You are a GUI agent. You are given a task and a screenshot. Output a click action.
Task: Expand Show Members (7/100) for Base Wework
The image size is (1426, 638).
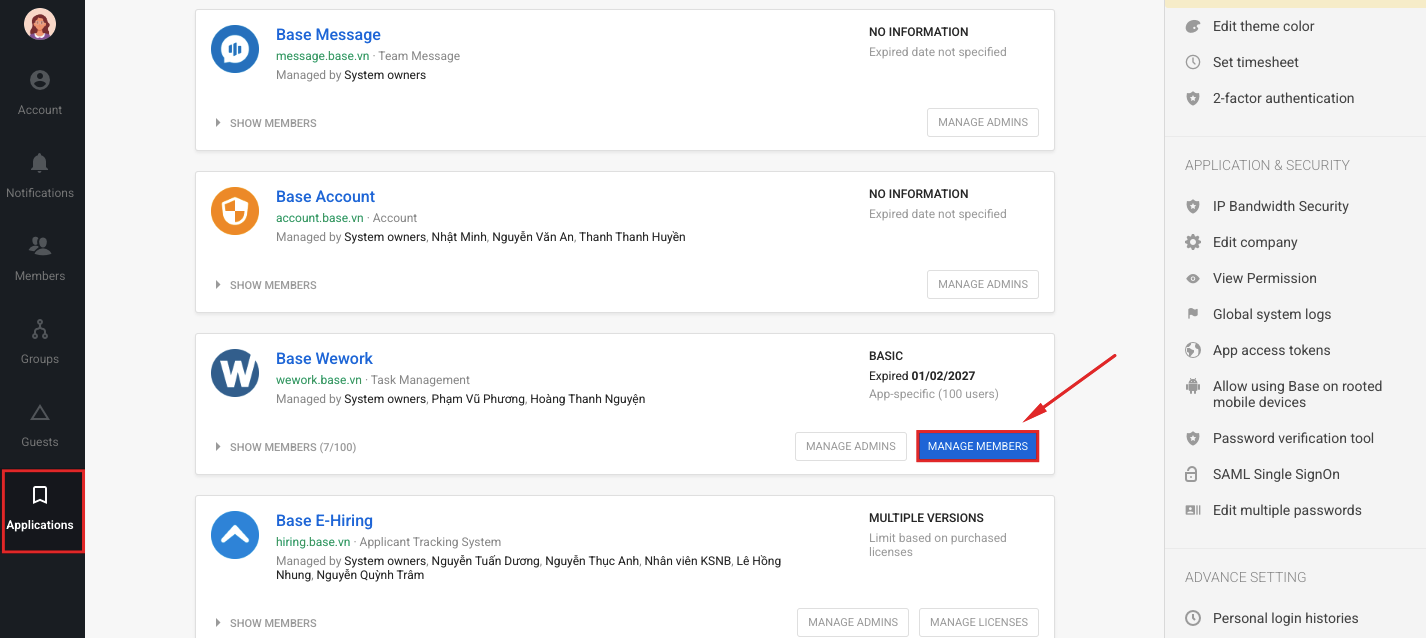point(286,447)
